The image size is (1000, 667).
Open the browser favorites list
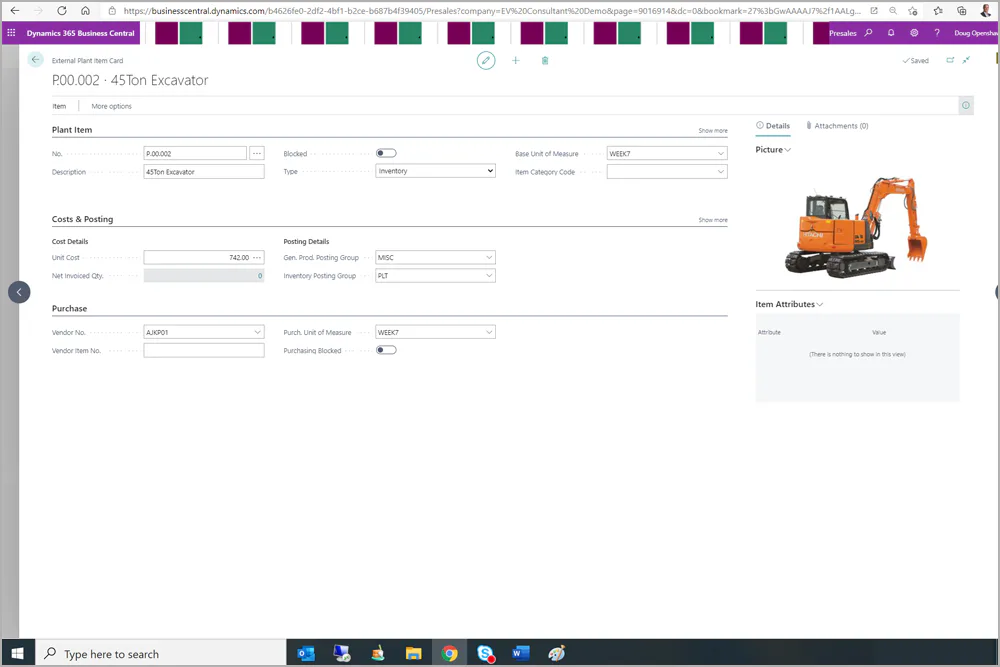tap(938, 11)
